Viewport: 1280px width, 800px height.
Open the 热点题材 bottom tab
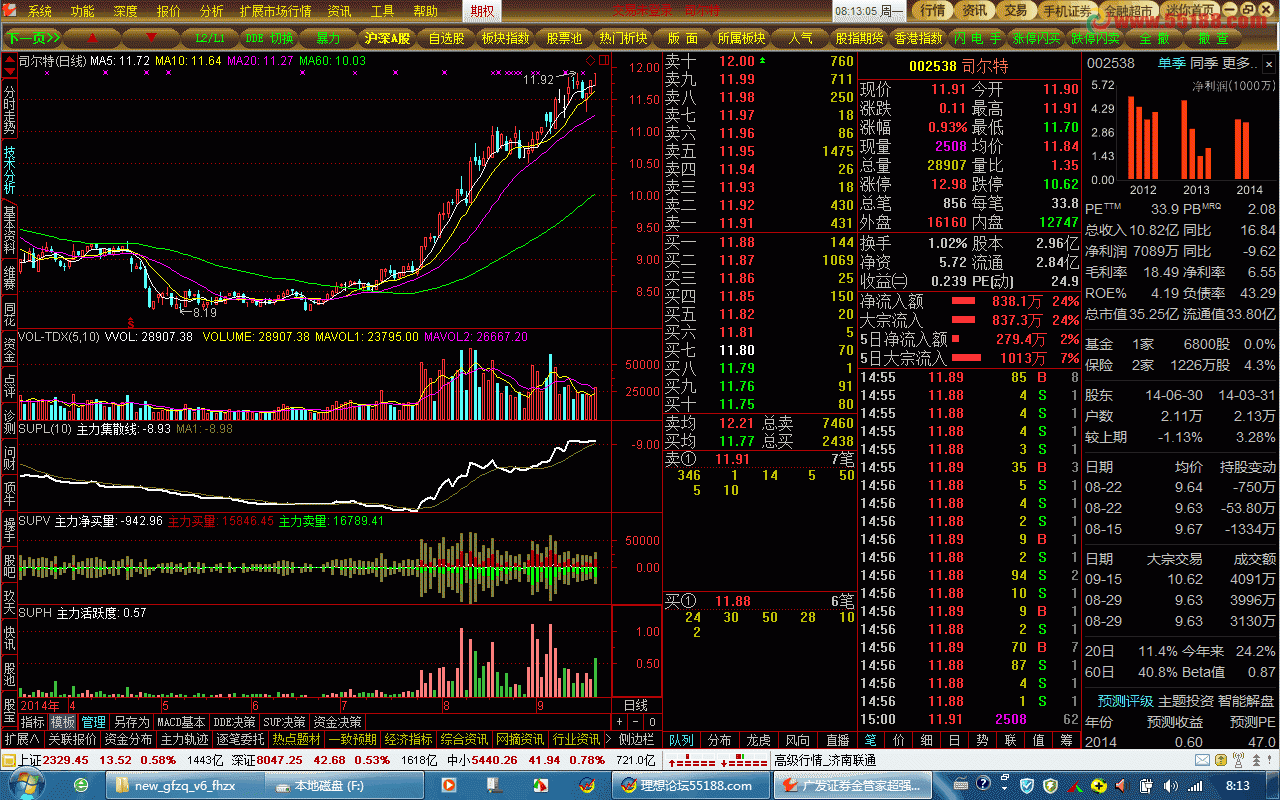(x=296, y=739)
